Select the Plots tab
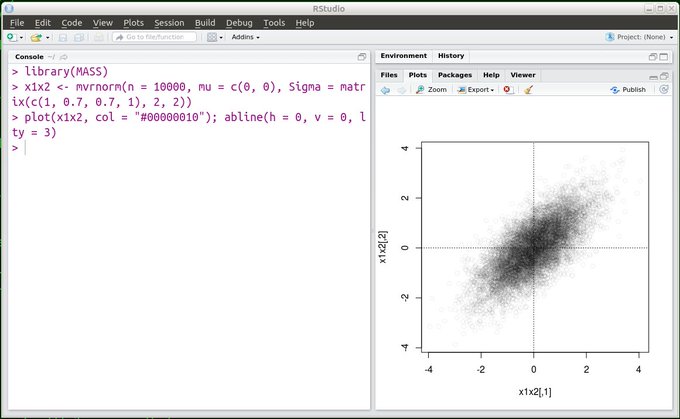Image resolution: width=680 pixels, height=419 pixels. click(x=418, y=75)
